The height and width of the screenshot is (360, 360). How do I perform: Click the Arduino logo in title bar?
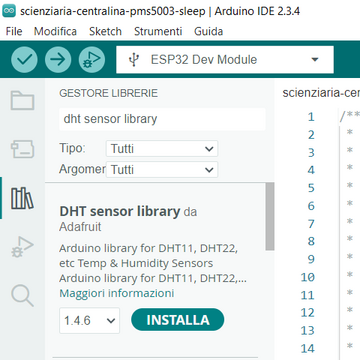(9, 11)
